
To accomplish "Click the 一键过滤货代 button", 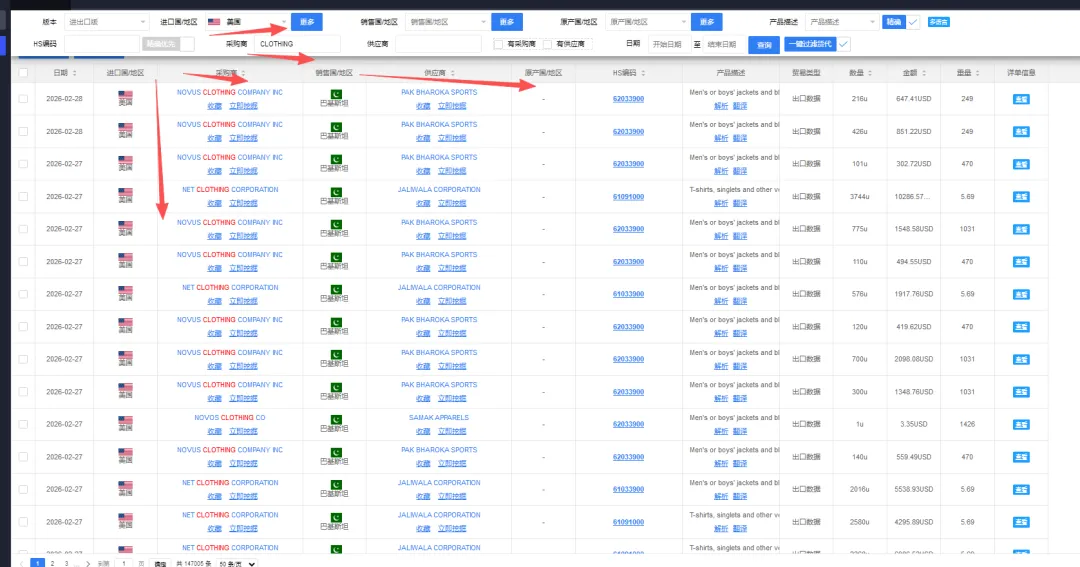I will [810, 44].
